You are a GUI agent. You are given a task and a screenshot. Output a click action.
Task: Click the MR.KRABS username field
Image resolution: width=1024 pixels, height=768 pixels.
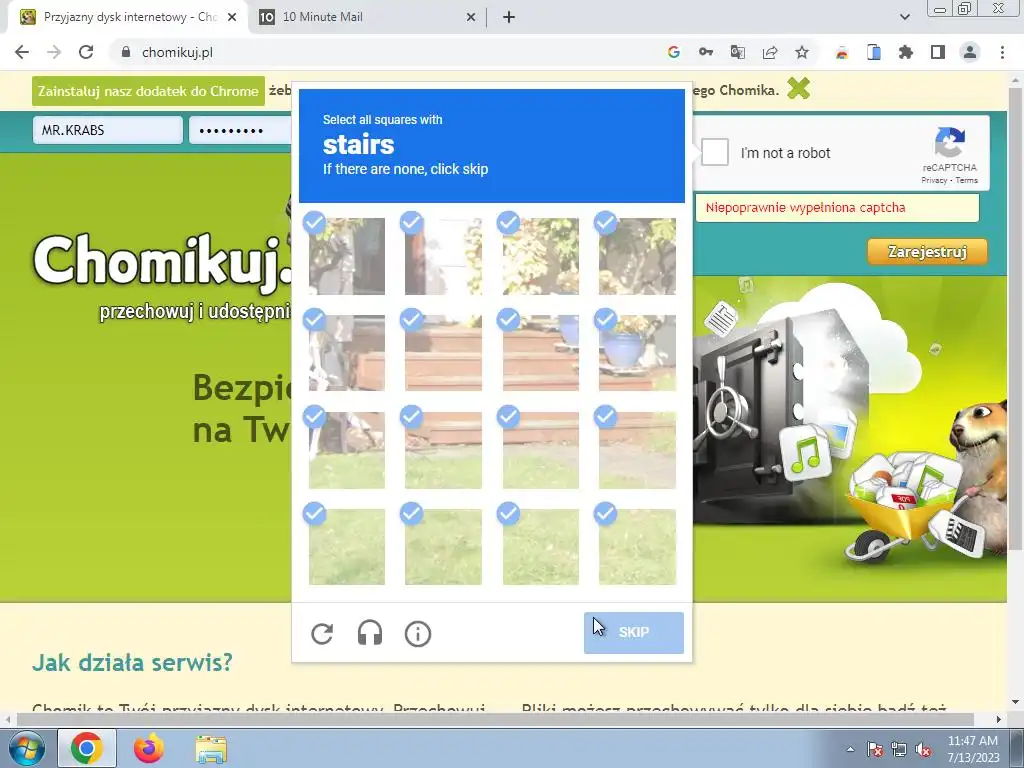tap(108, 130)
